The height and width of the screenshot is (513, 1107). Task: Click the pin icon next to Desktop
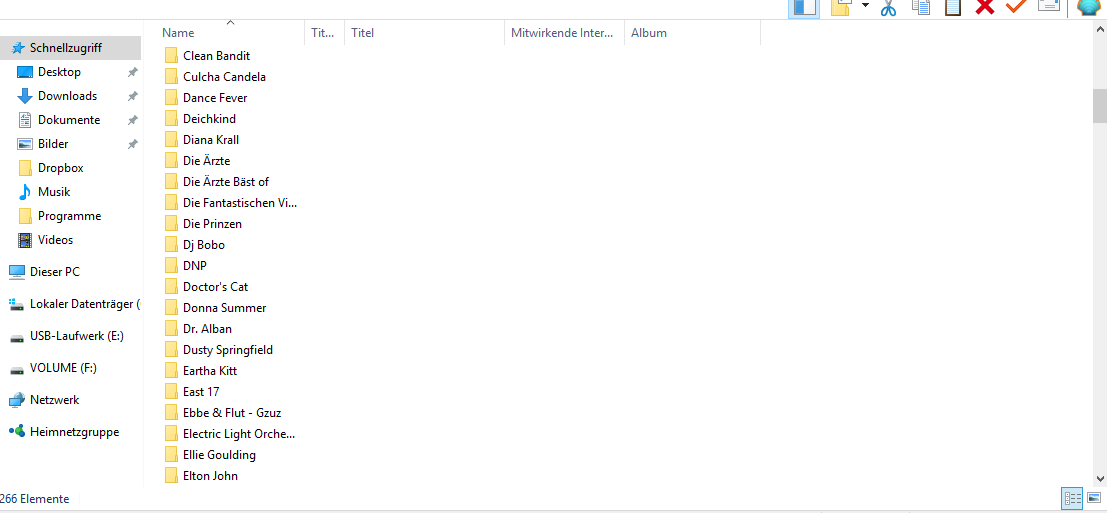[x=132, y=72]
